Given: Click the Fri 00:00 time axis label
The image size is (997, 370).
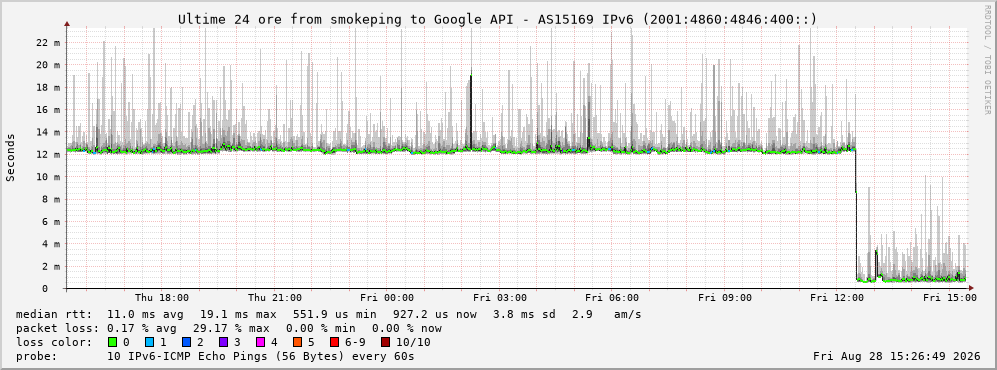Looking at the screenshot, I should (387, 298).
